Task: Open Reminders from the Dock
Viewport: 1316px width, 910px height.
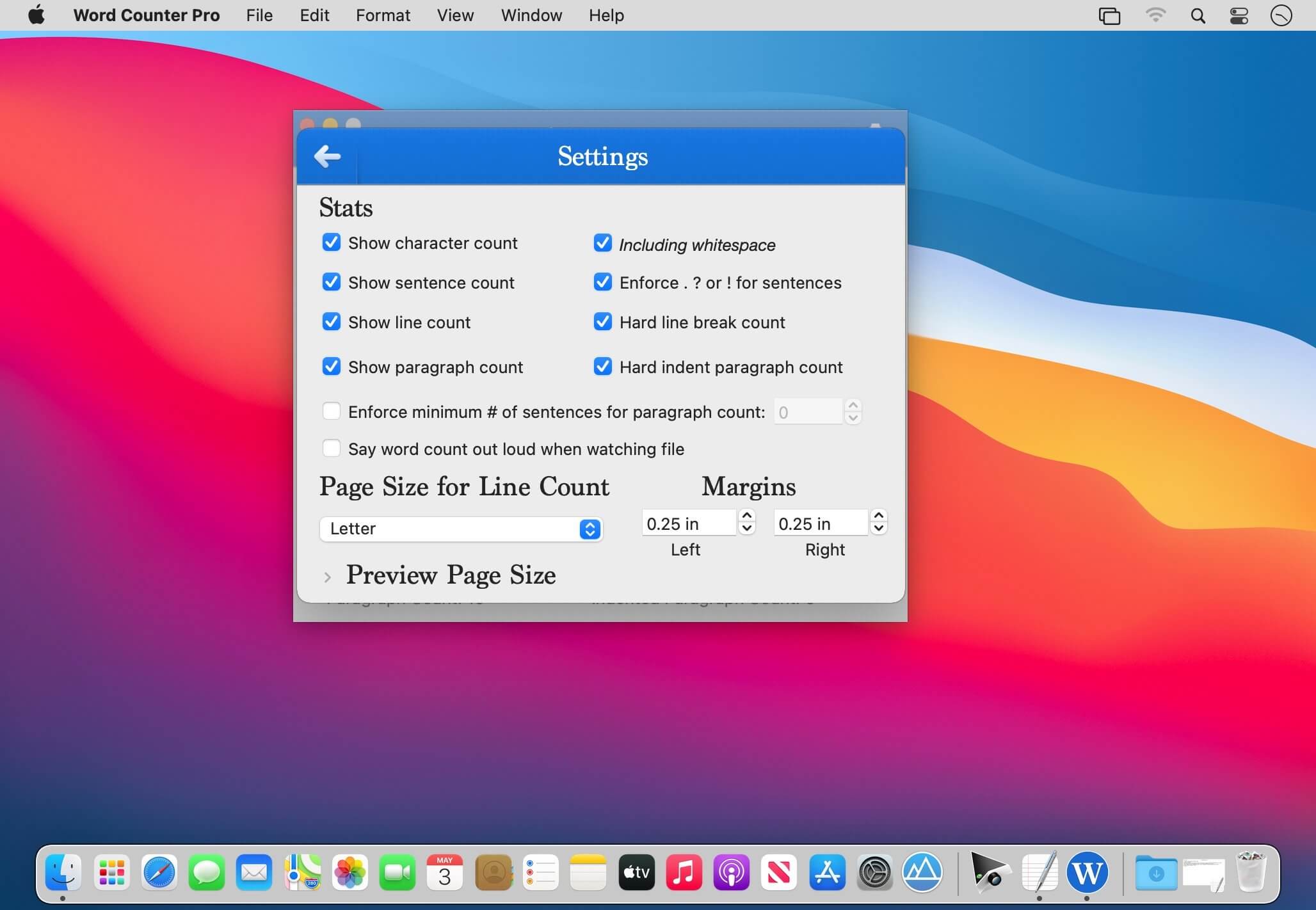Action: [x=540, y=872]
